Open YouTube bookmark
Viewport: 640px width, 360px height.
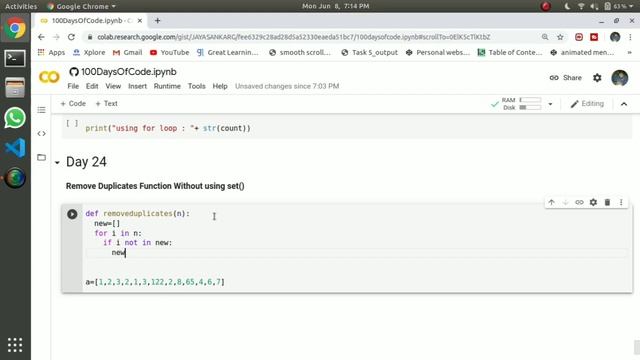tap(169, 52)
